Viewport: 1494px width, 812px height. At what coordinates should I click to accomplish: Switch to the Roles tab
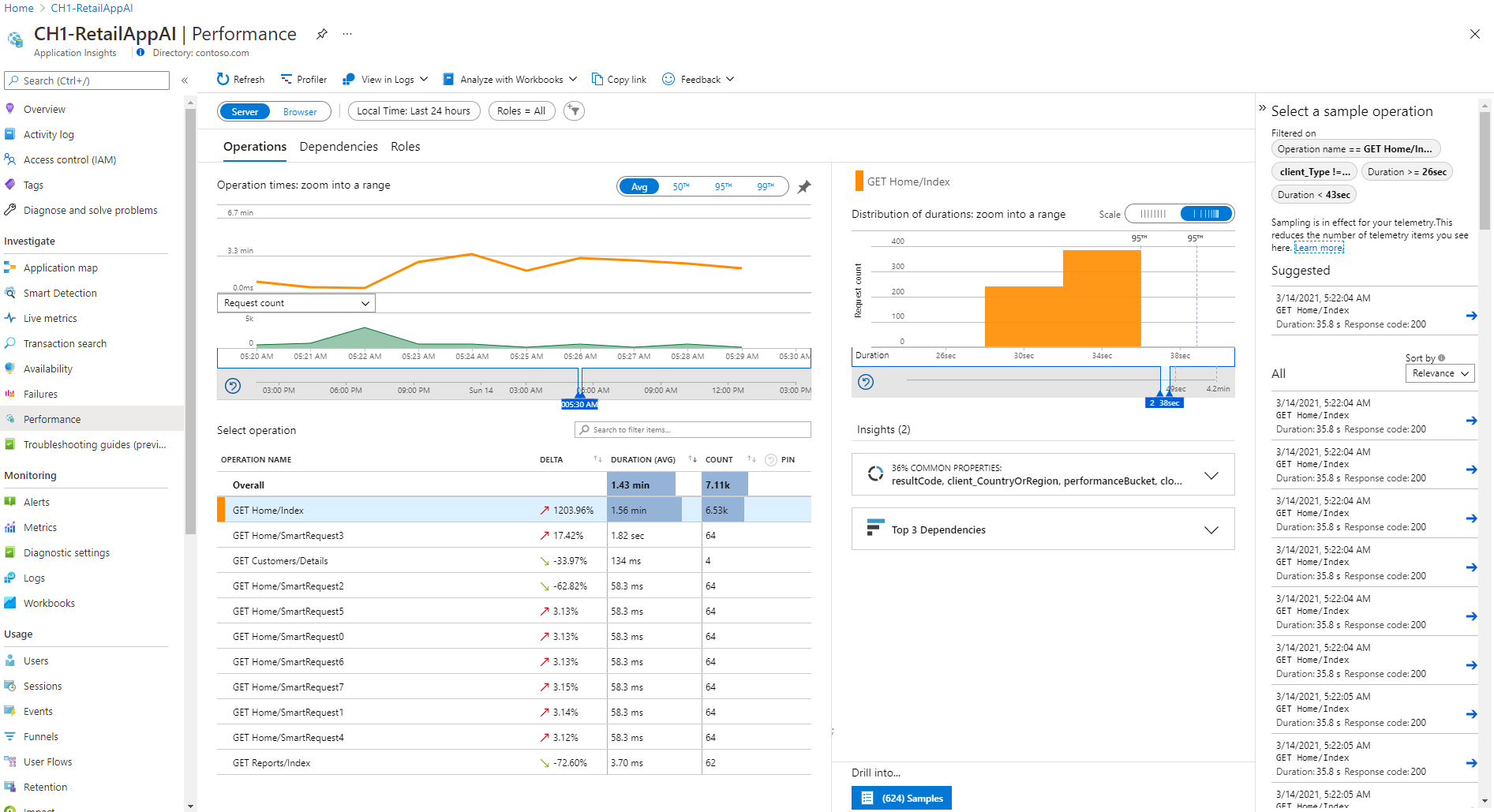pos(405,147)
